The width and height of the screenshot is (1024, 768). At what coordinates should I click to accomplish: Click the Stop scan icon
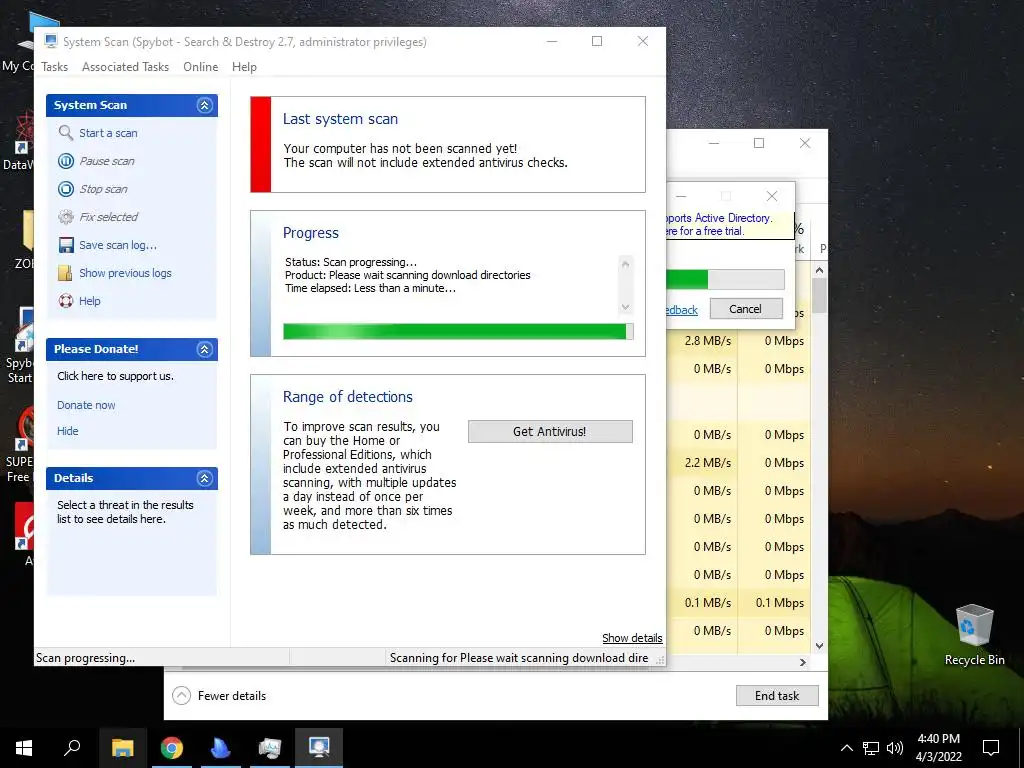click(66, 189)
